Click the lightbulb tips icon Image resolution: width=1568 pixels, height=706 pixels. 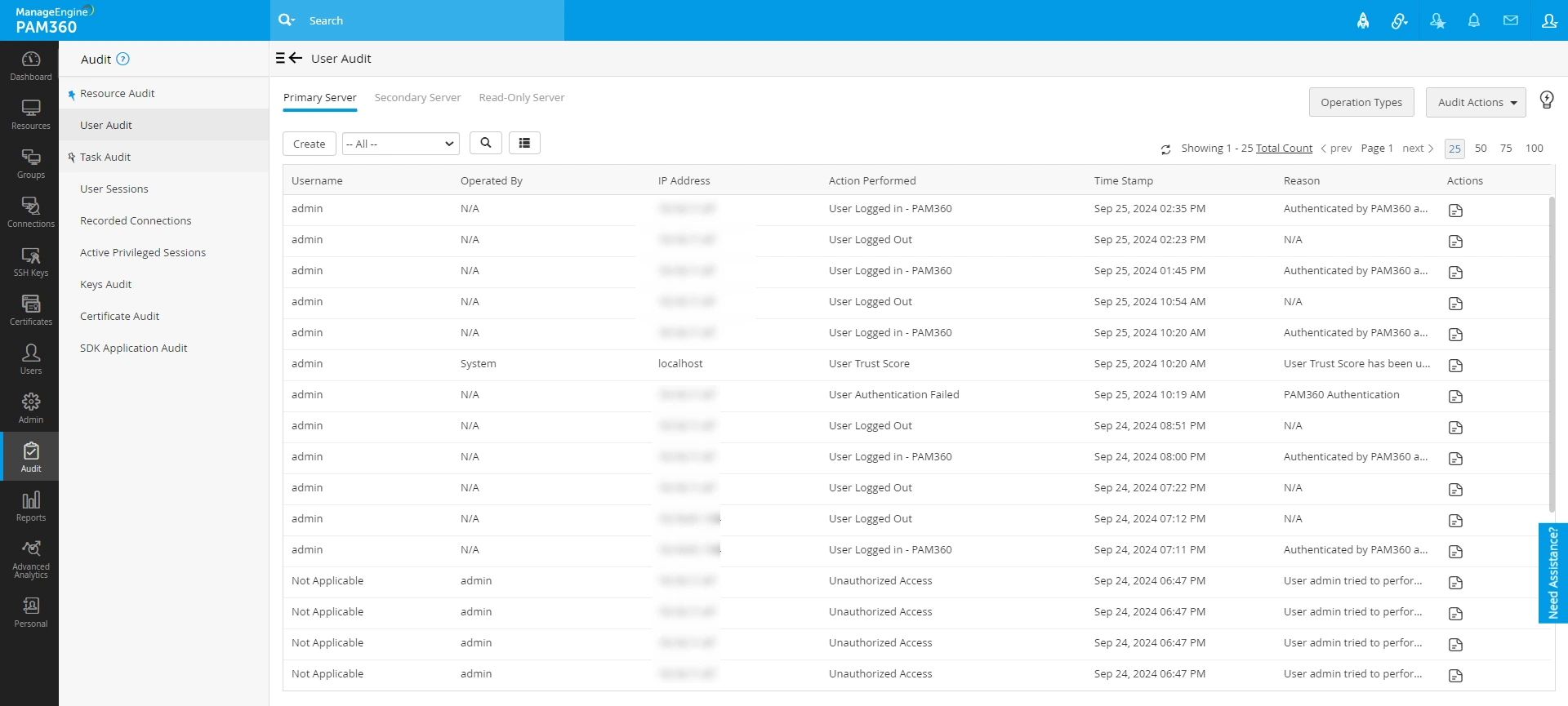pyautogui.click(x=1547, y=100)
